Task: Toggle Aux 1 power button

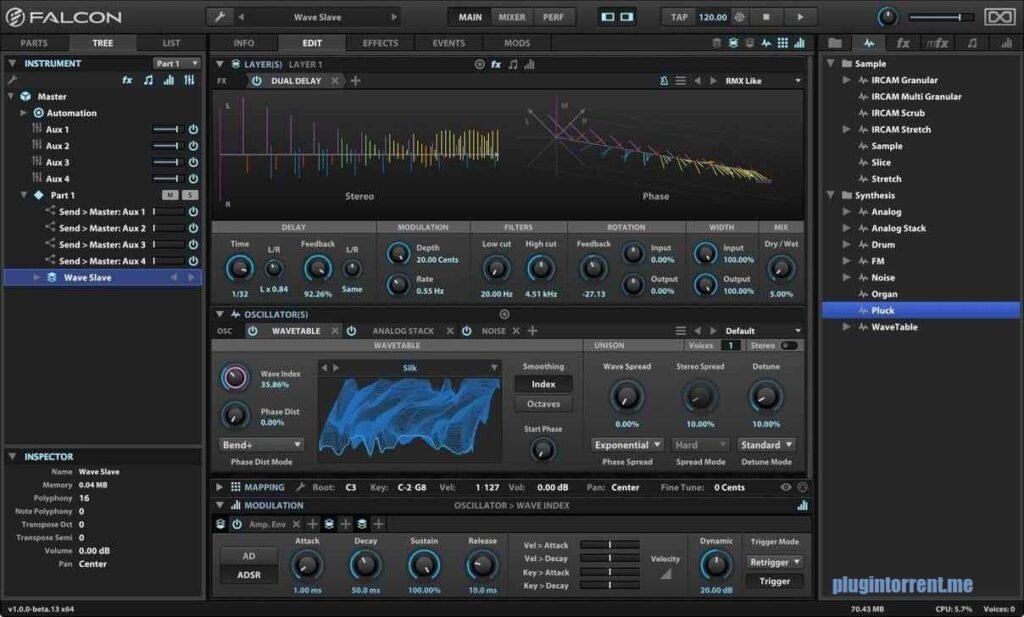Action: coord(193,129)
